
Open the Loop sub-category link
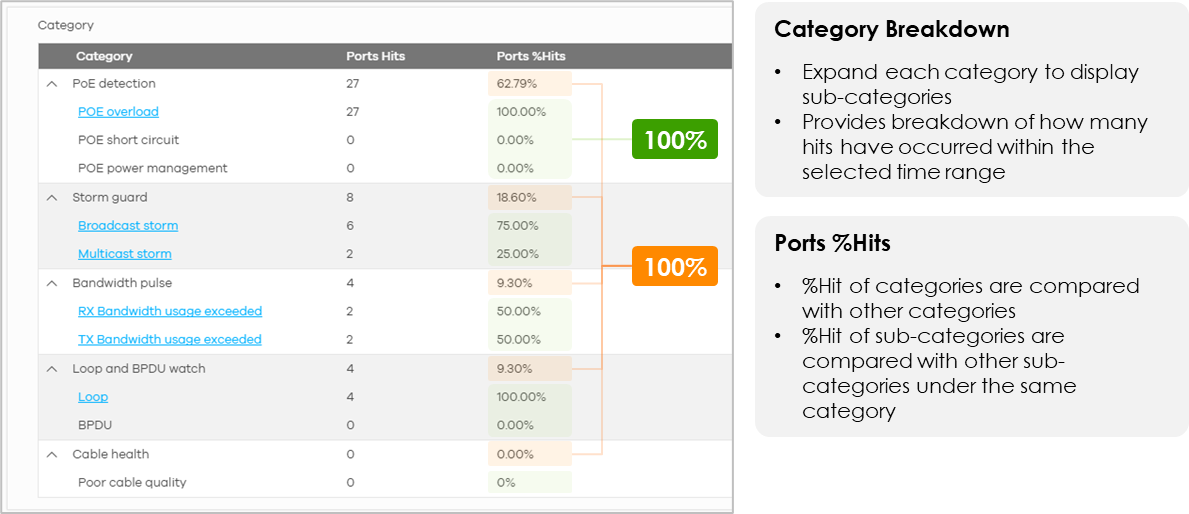click(x=93, y=397)
